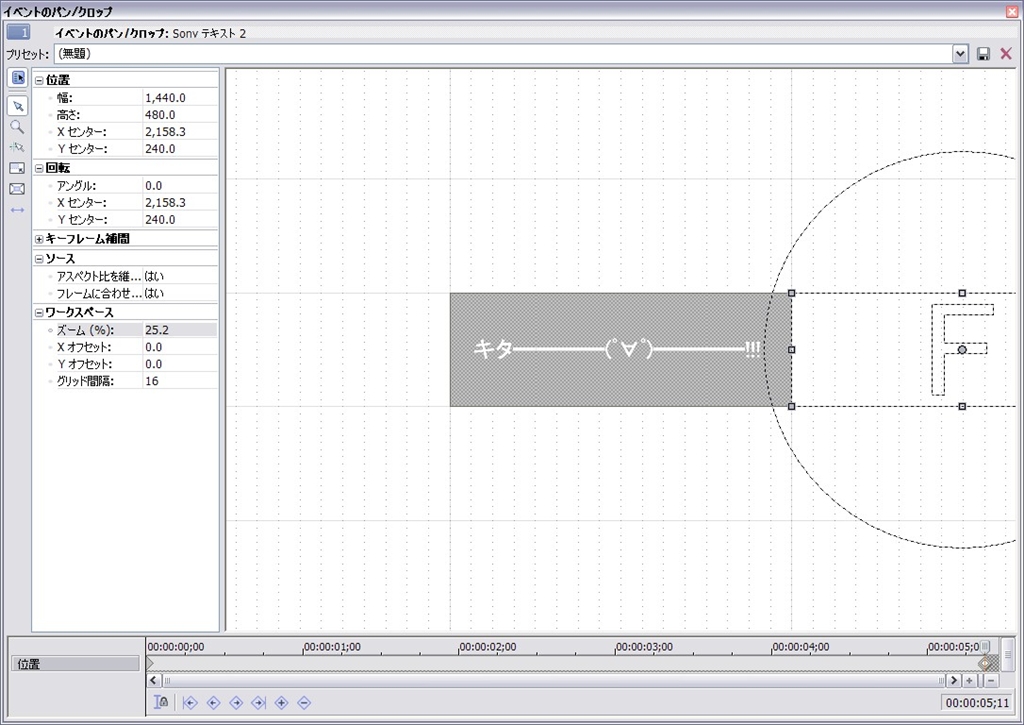This screenshot has width=1024, height=725.
Task: Toggle the Lock Aspect Ratio button
Action: coord(17,168)
